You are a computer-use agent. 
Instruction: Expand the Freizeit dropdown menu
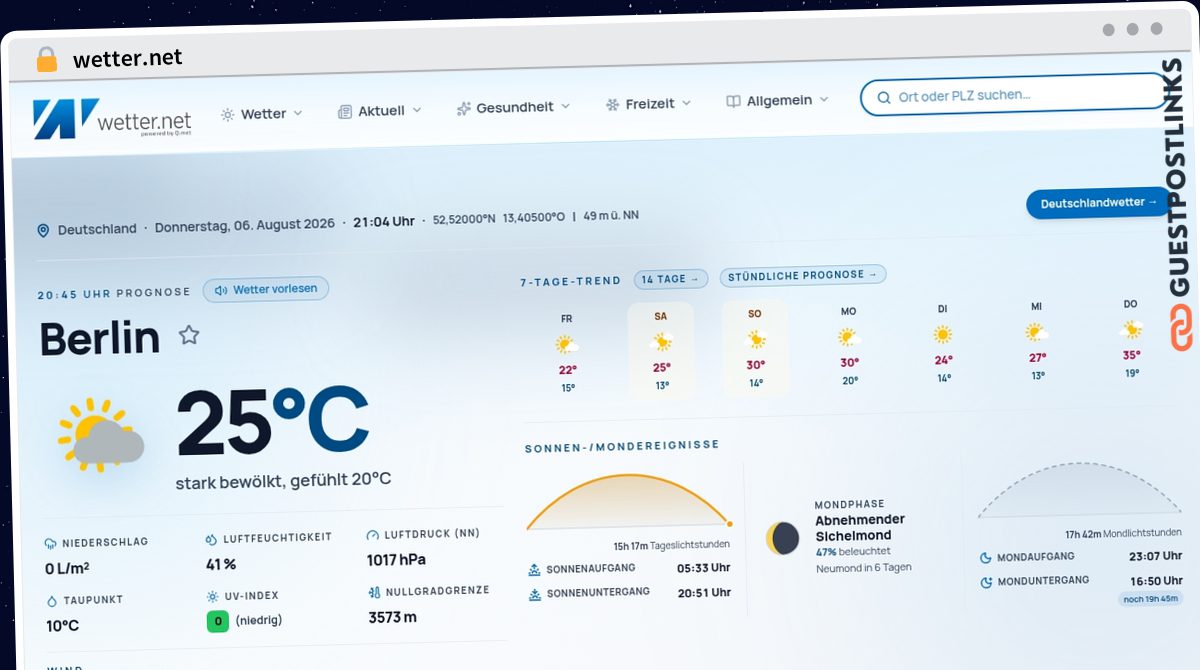[x=648, y=104]
